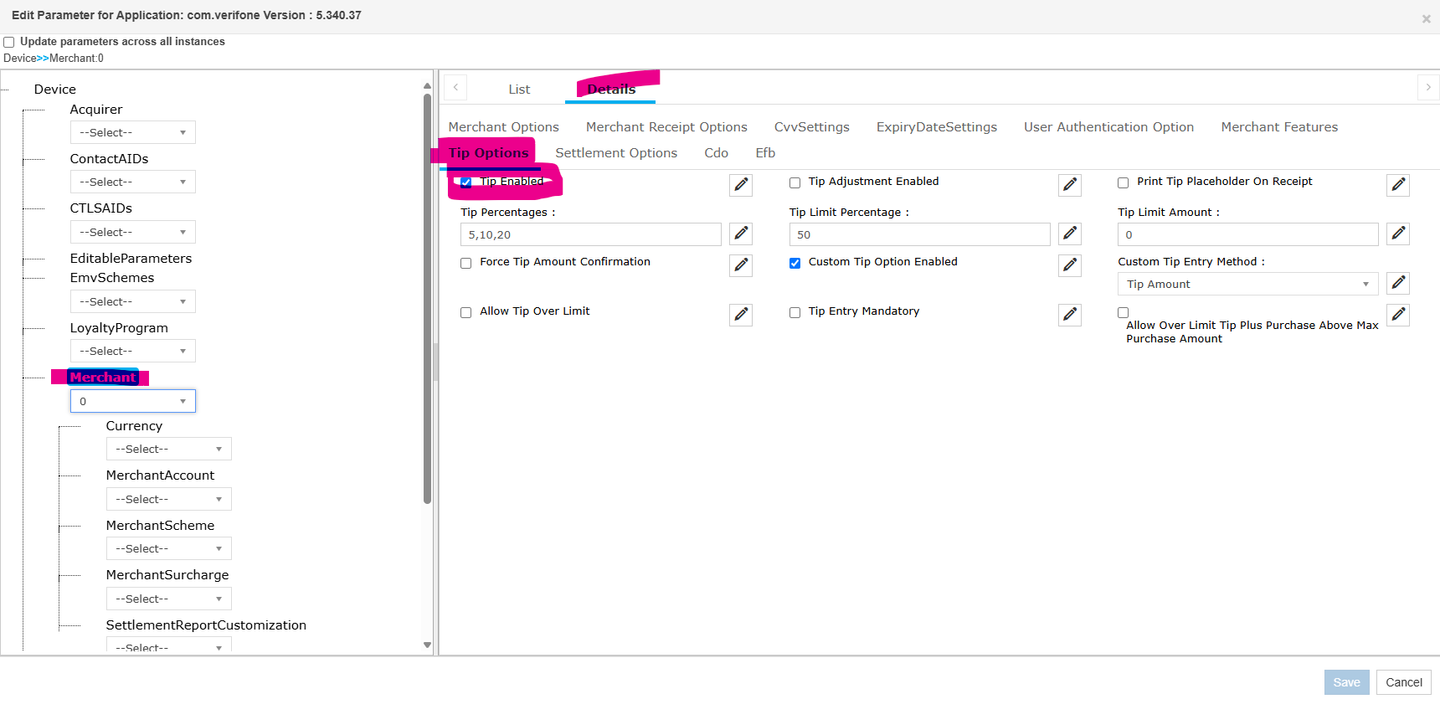Click edit pencil for Allow Over Limit Tip Plus Purchase
This screenshot has height=704, width=1440.
(1398, 315)
